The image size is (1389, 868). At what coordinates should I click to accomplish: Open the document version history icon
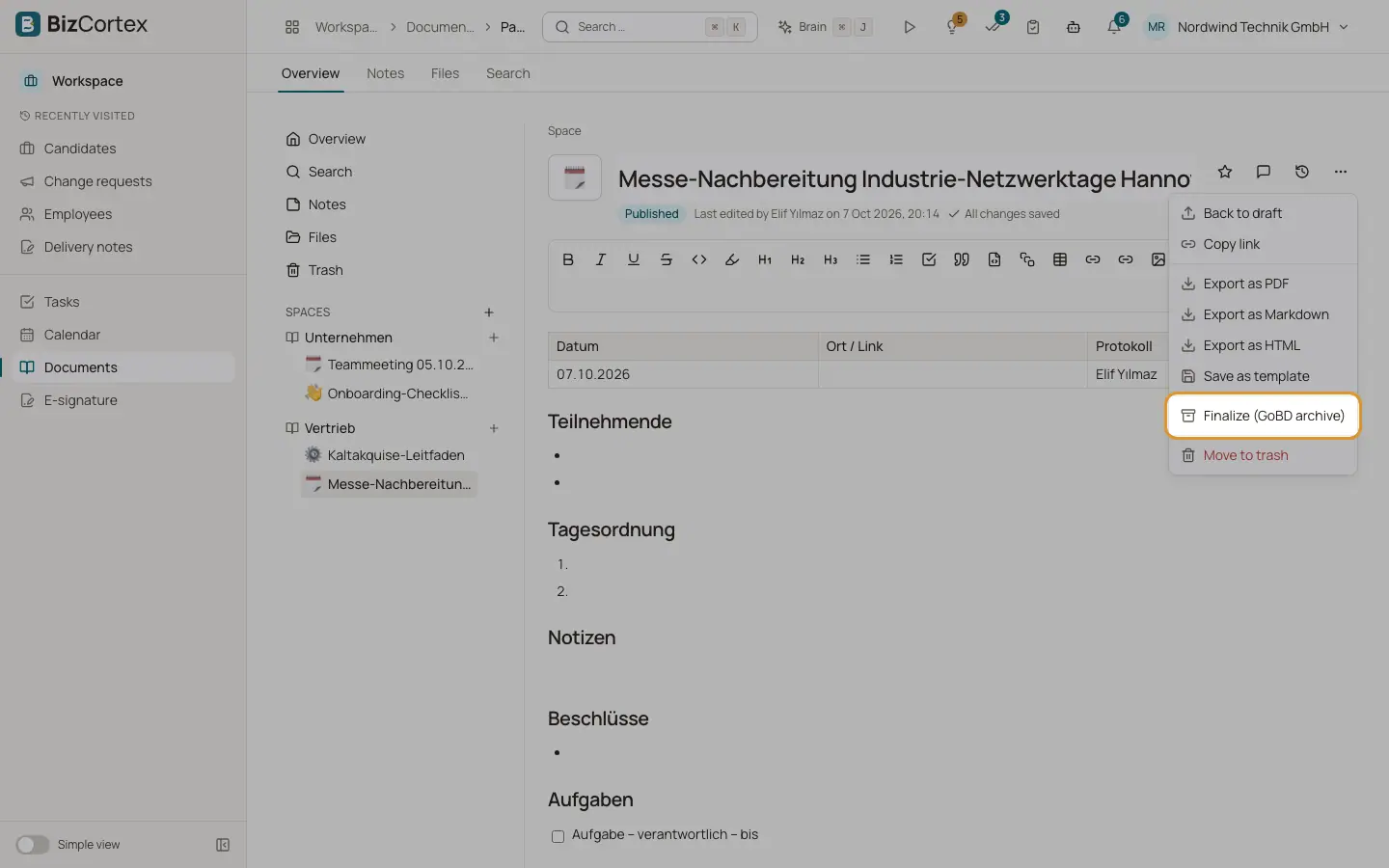[1302, 172]
